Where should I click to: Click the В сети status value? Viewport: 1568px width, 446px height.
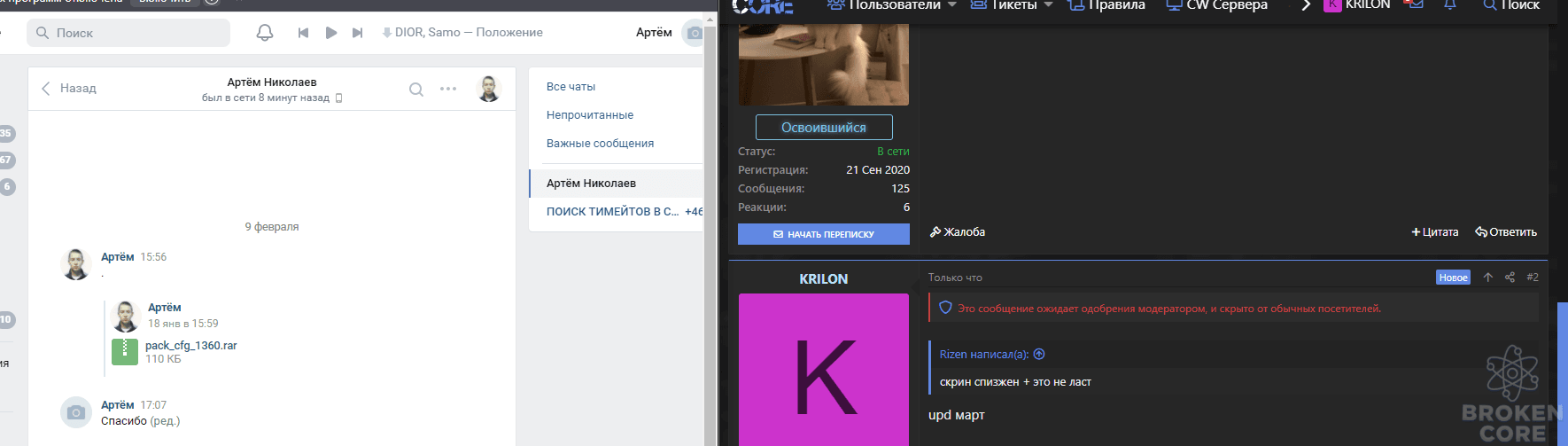[x=893, y=152]
